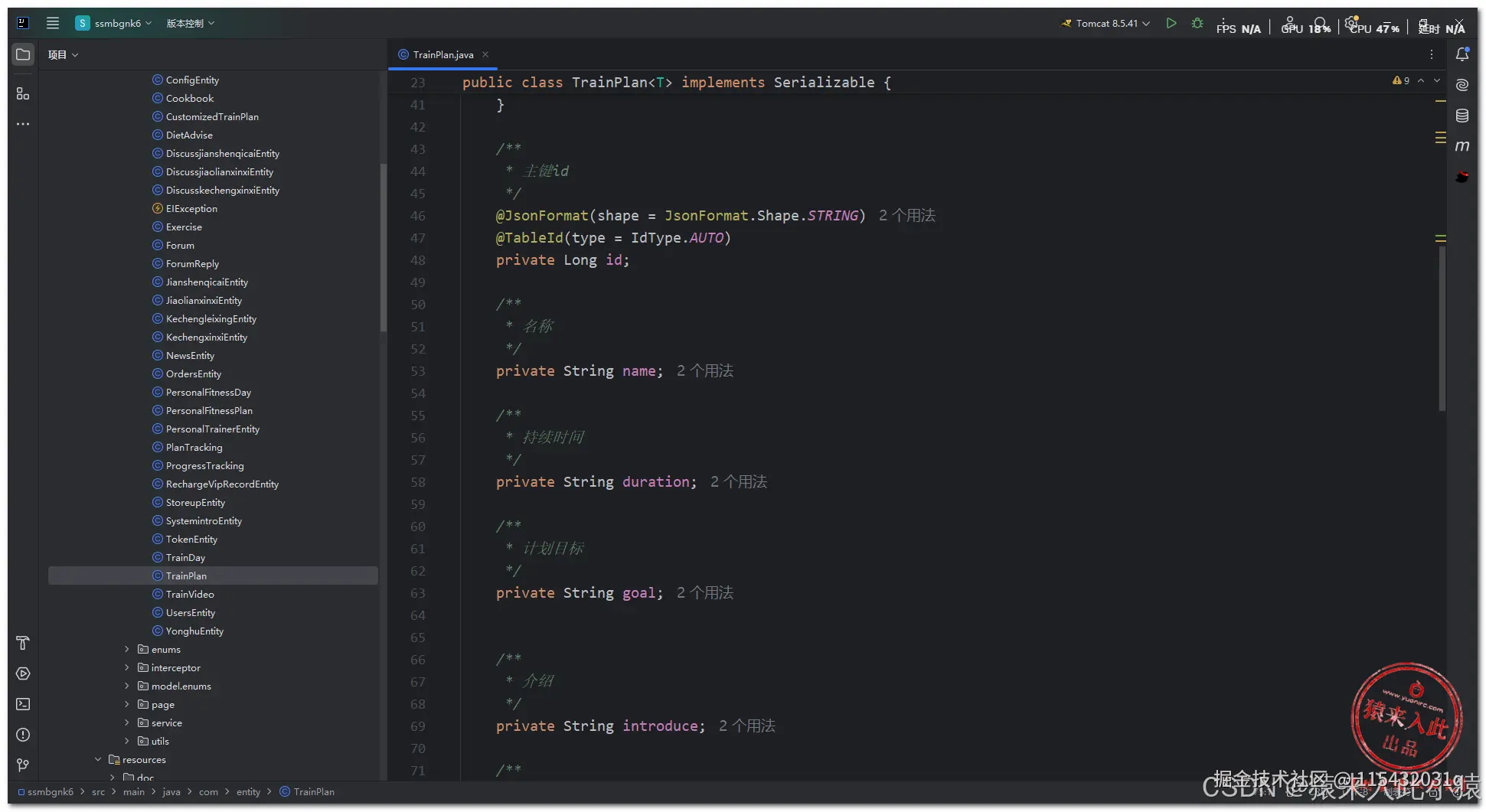Viewport: 1486px width, 812px height.
Task: Open editor tab options menu
Action: [1432, 54]
